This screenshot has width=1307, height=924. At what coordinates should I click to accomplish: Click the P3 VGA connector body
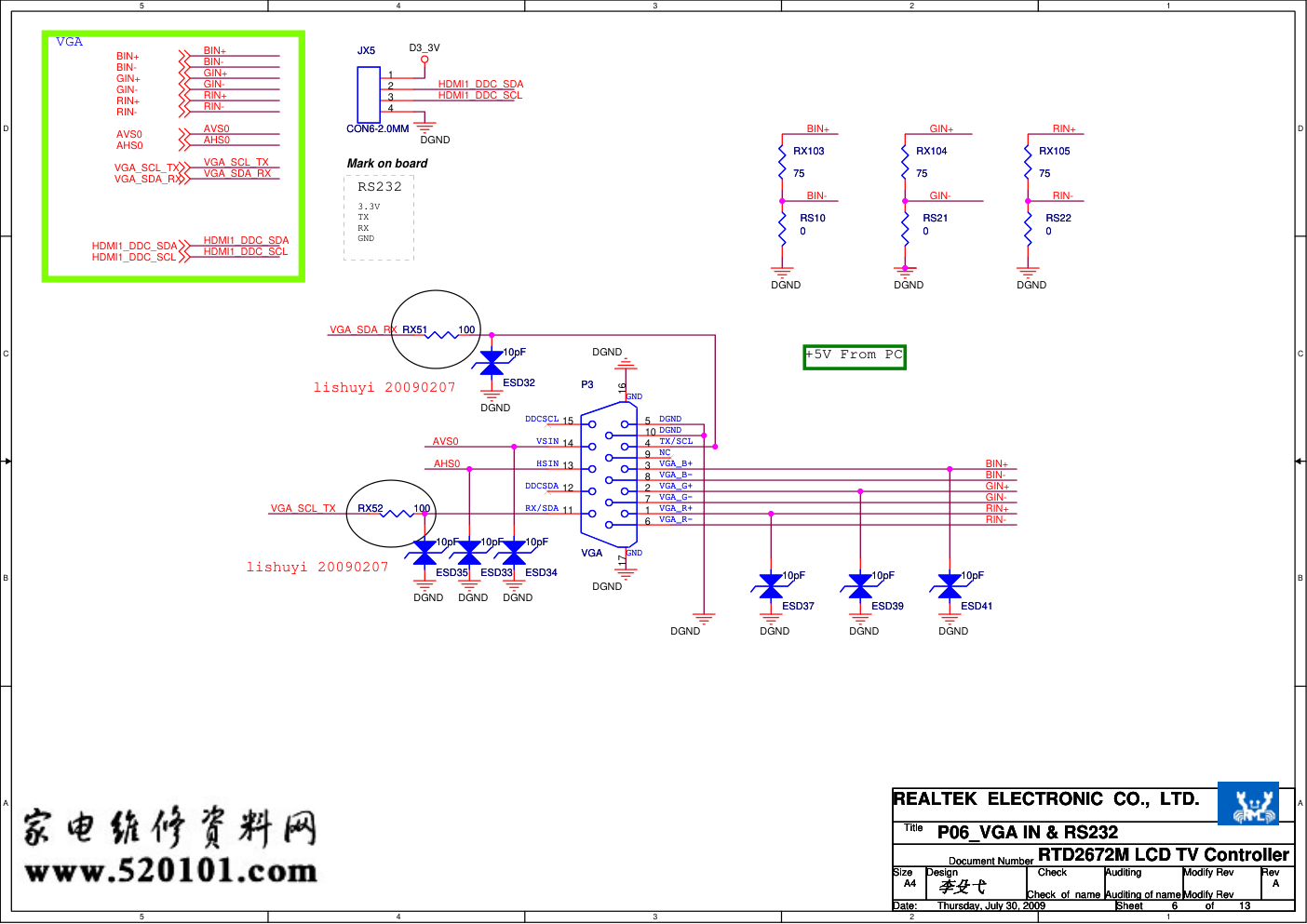click(x=609, y=475)
